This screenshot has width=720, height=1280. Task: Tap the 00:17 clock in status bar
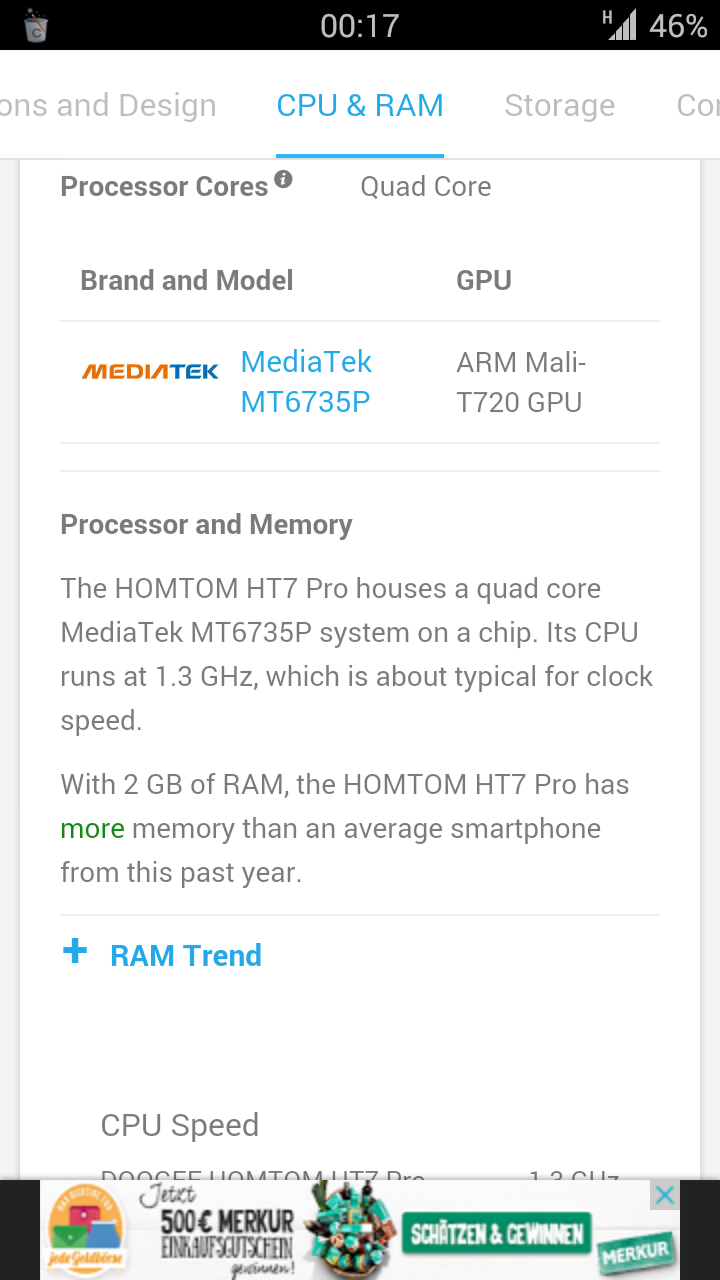click(360, 26)
